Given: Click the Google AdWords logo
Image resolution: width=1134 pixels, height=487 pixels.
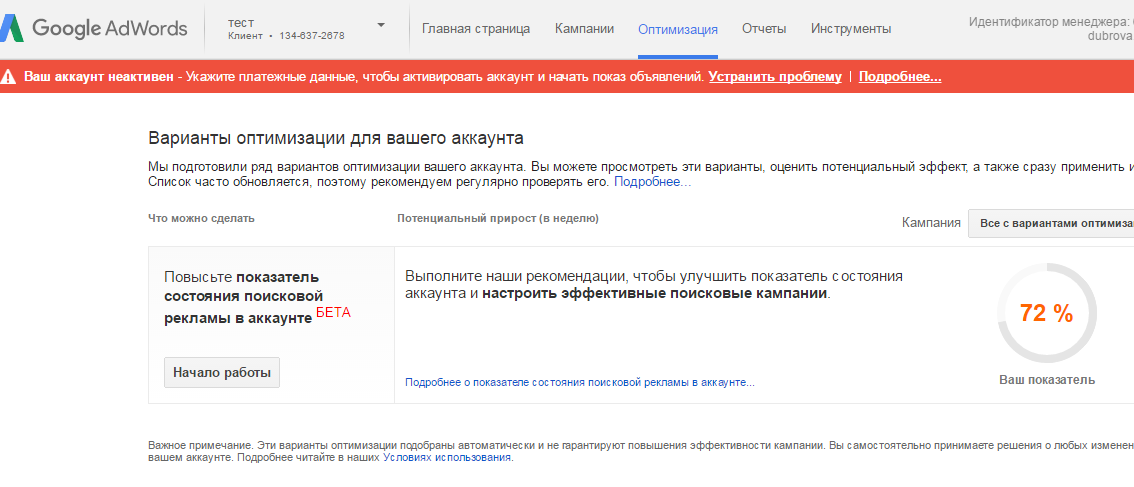Looking at the screenshot, I should click(x=95, y=28).
